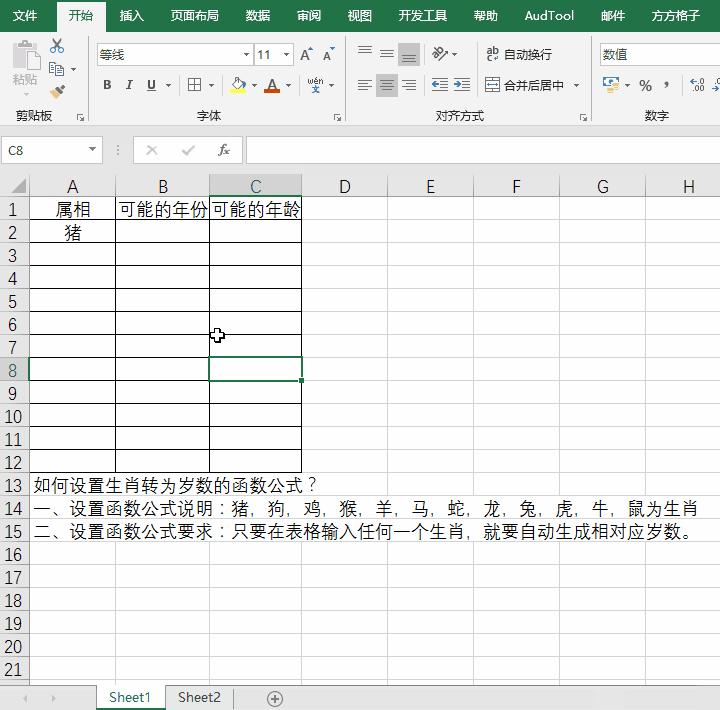Click increase decimal places icon
720x710 pixels.
pos(697,85)
